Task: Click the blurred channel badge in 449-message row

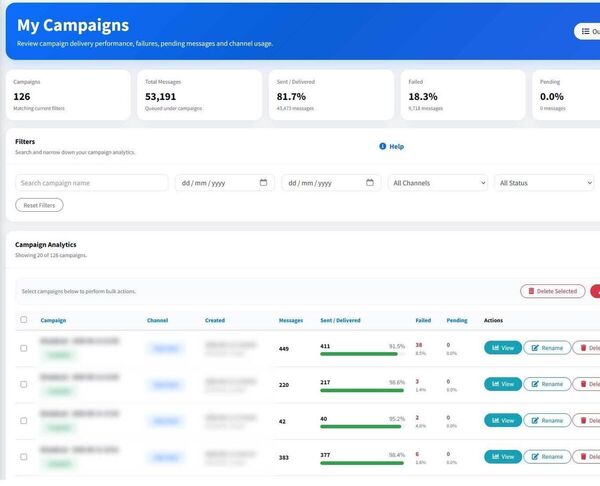Action: [166, 348]
